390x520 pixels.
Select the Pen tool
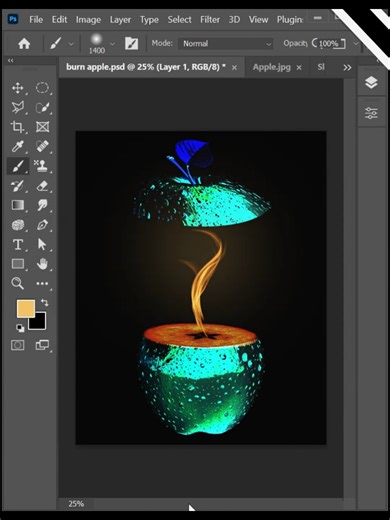click(x=42, y=225)
